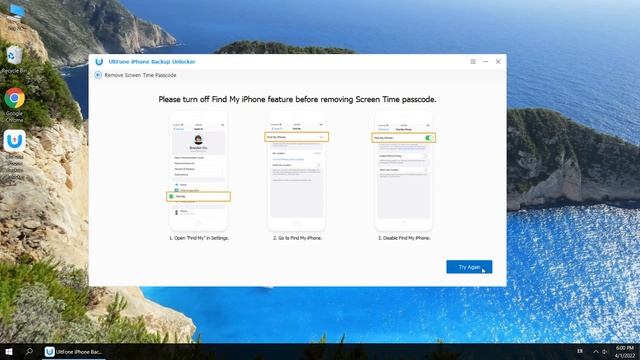Open Google Chrome desktop shortcut
The image size is (640, 360).
point(15,104)
